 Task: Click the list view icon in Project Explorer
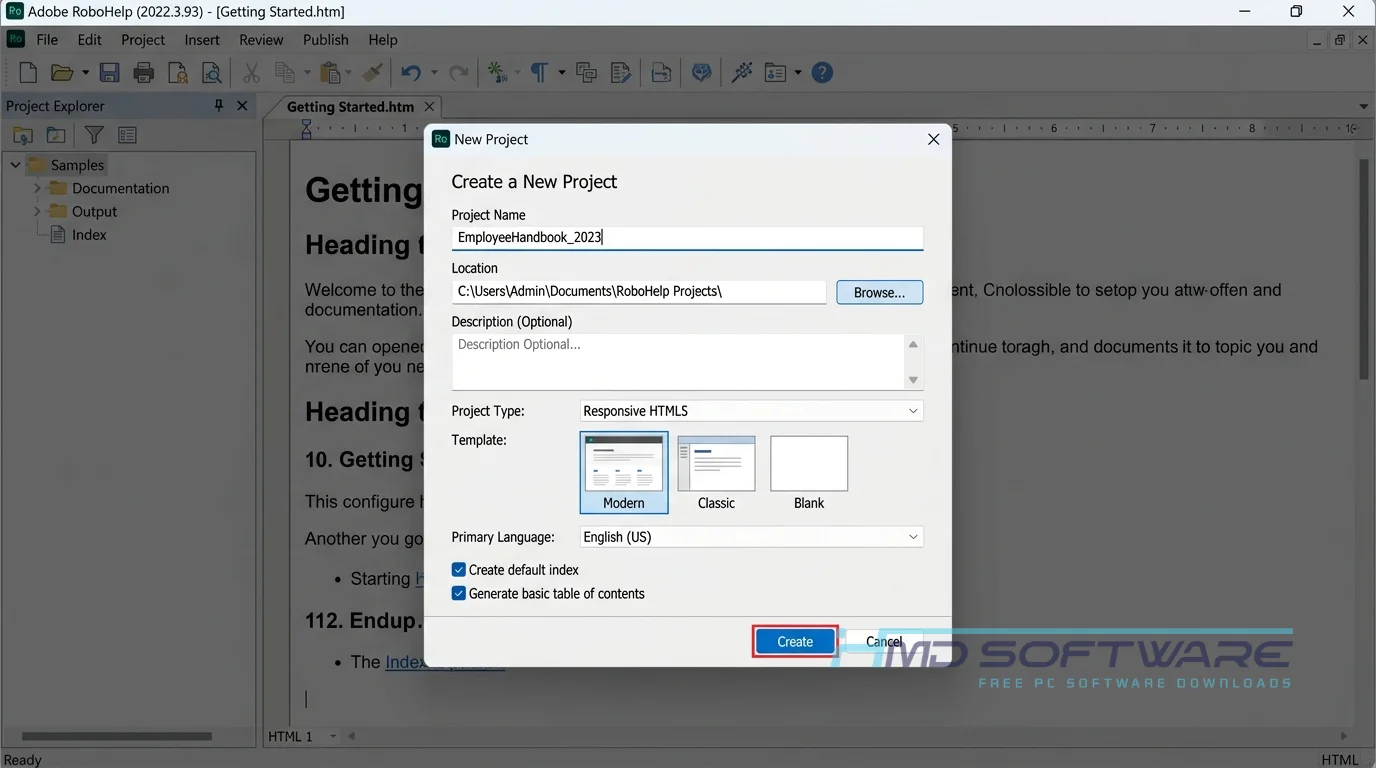127,135
